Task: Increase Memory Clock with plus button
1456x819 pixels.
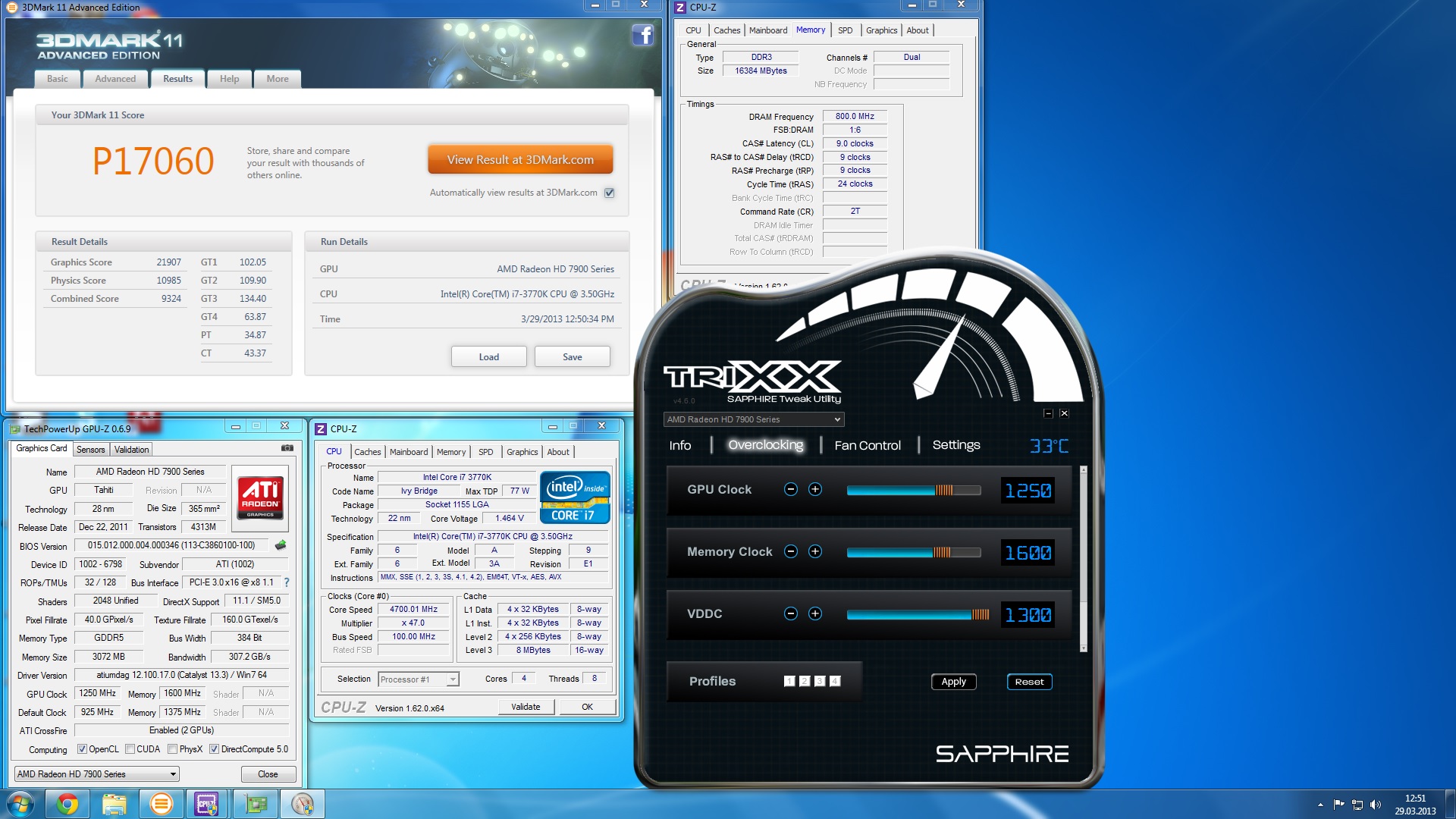Action: pyautogui.click(x=815, y=551)
